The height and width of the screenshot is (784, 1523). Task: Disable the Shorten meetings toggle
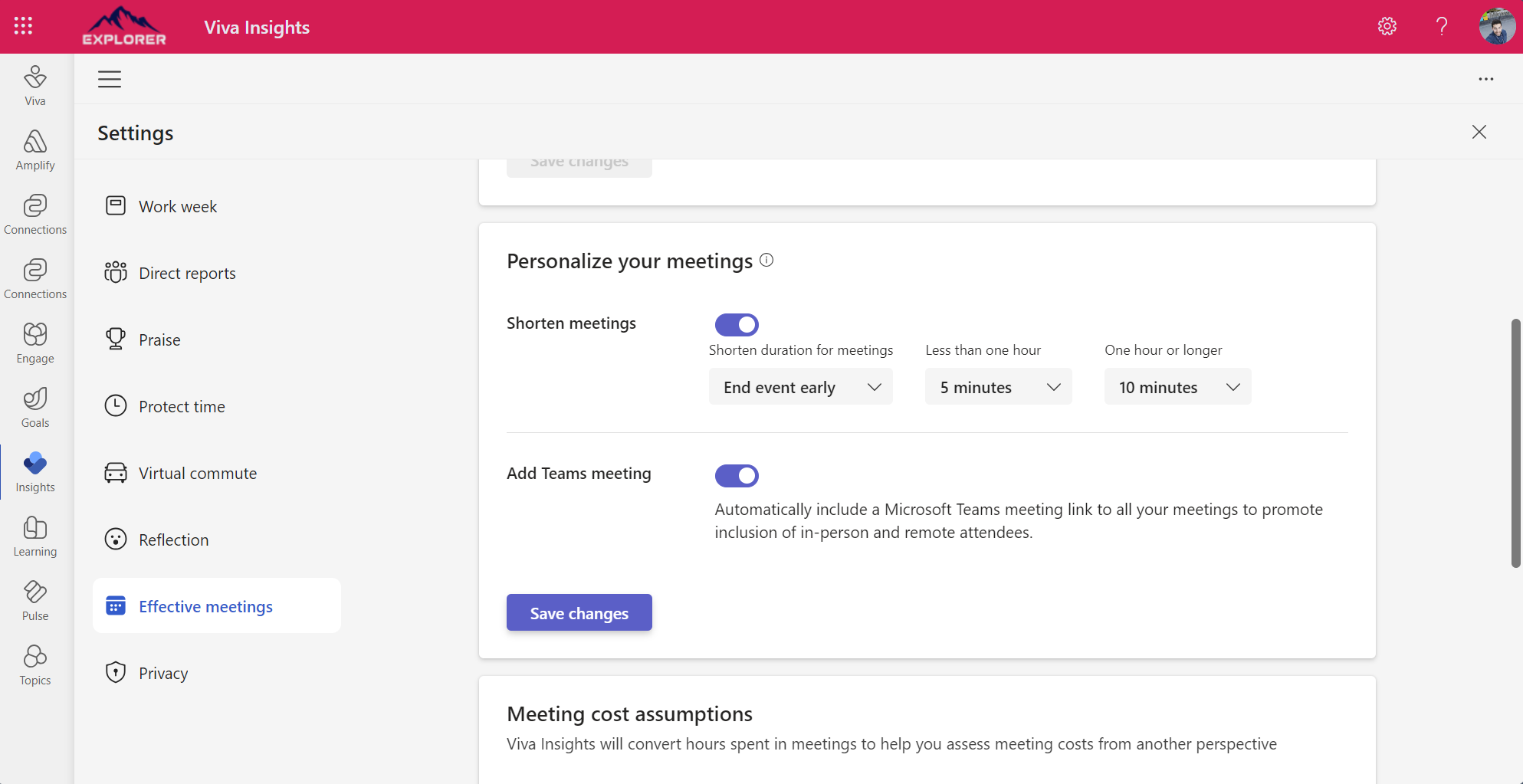click(736, 324)
